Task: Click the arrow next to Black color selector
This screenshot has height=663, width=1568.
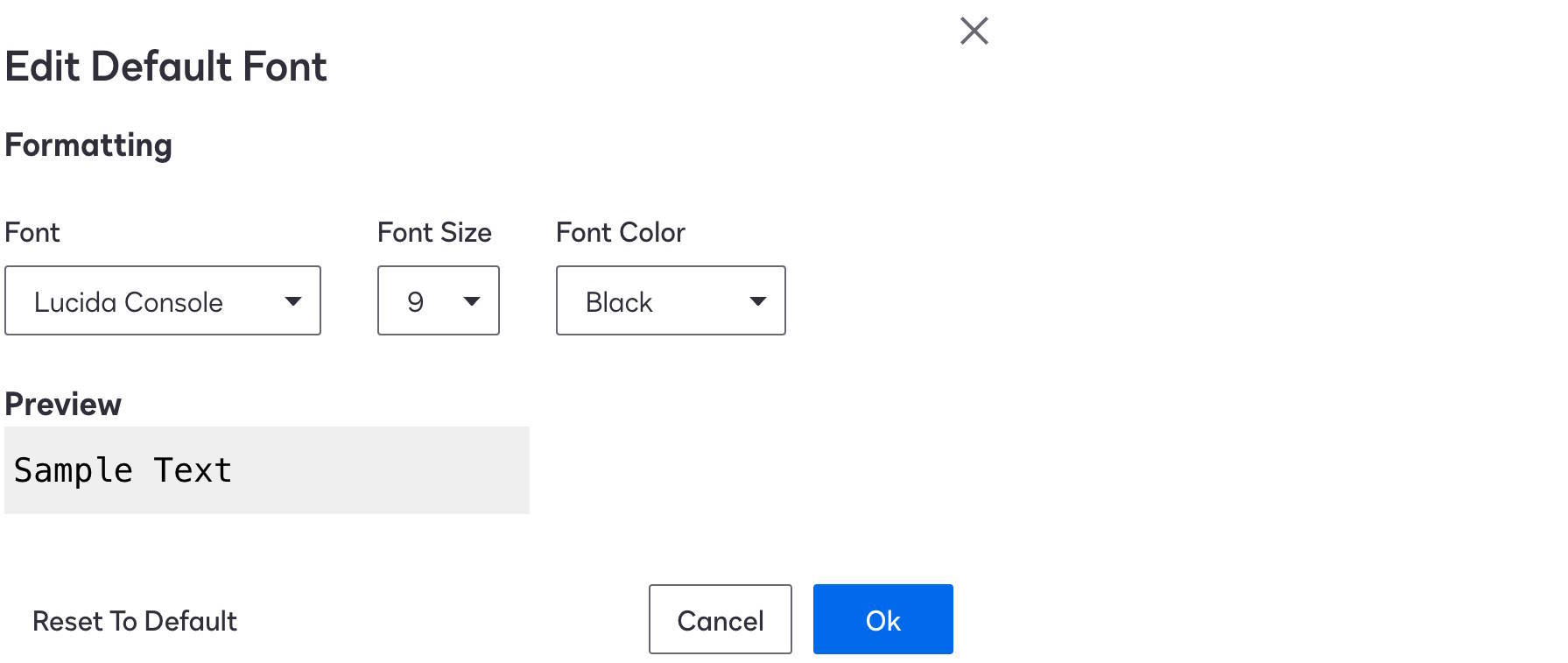Action: point(758,300)
